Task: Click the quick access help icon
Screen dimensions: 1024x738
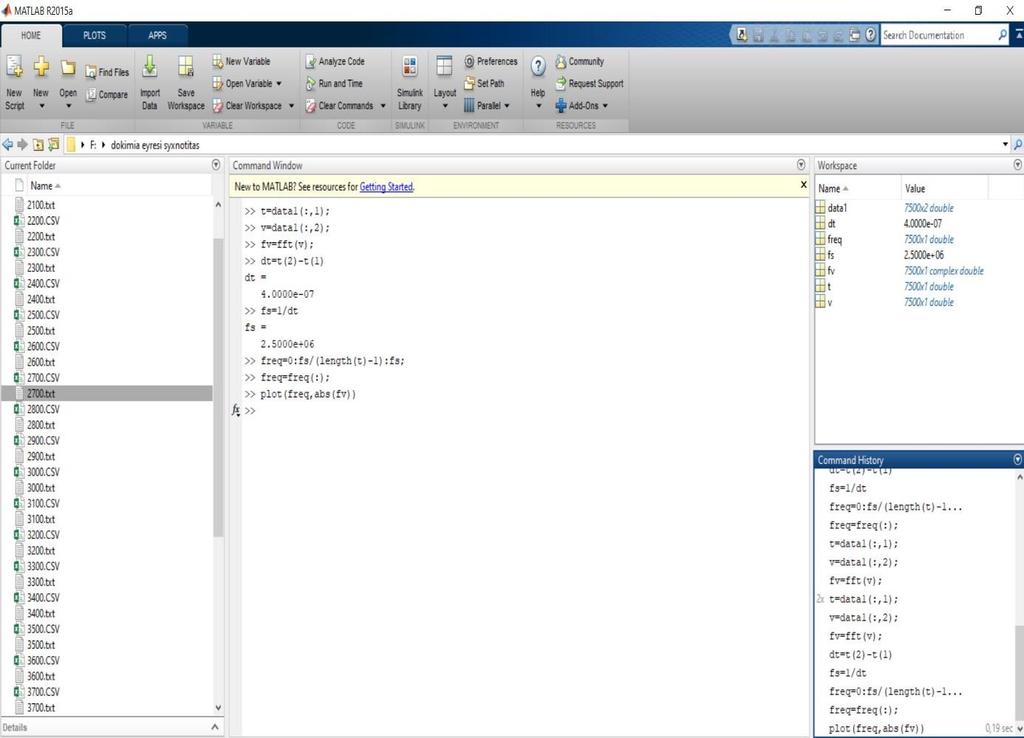Action: click(871, 35)
